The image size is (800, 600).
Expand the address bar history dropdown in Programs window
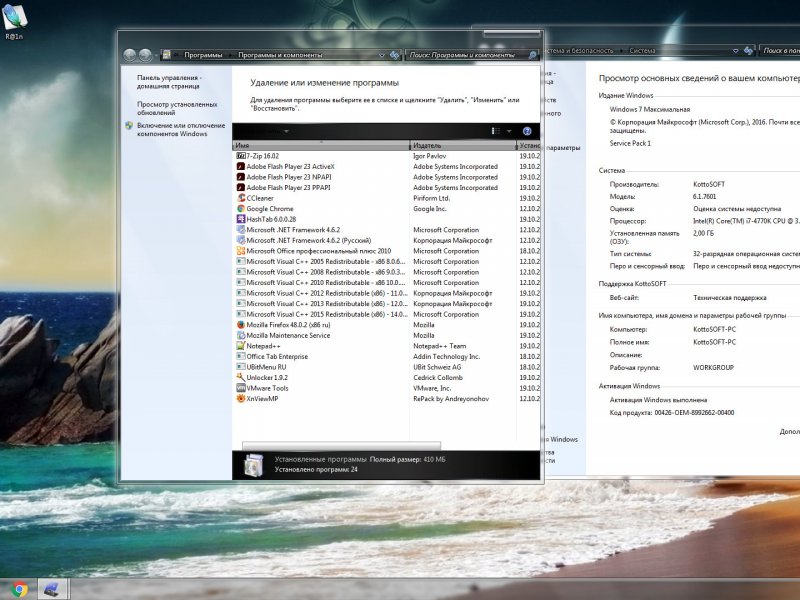pyautogui.click(x=381, y=55)
